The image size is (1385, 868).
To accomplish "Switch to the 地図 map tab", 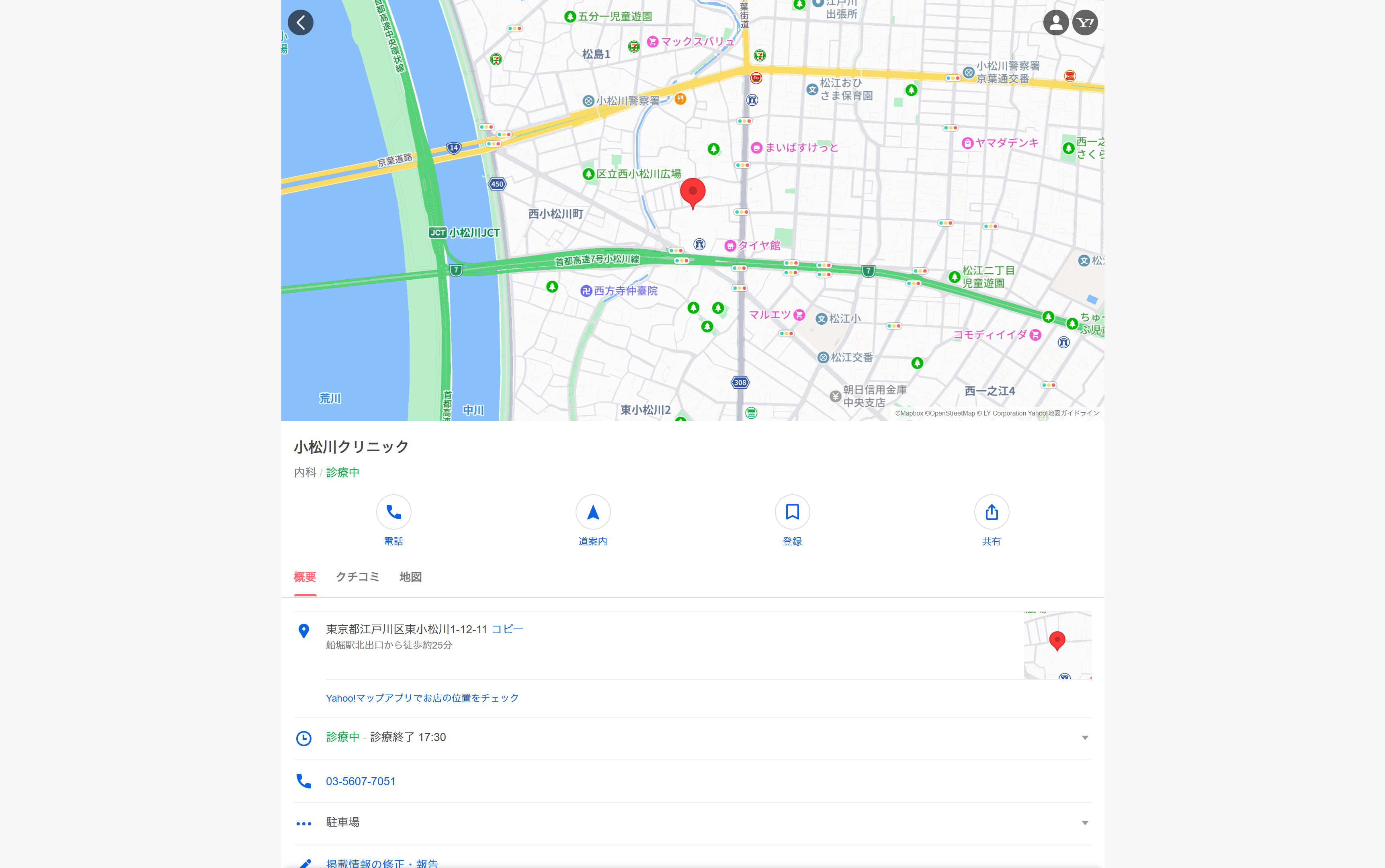I will tap(411, 577).
